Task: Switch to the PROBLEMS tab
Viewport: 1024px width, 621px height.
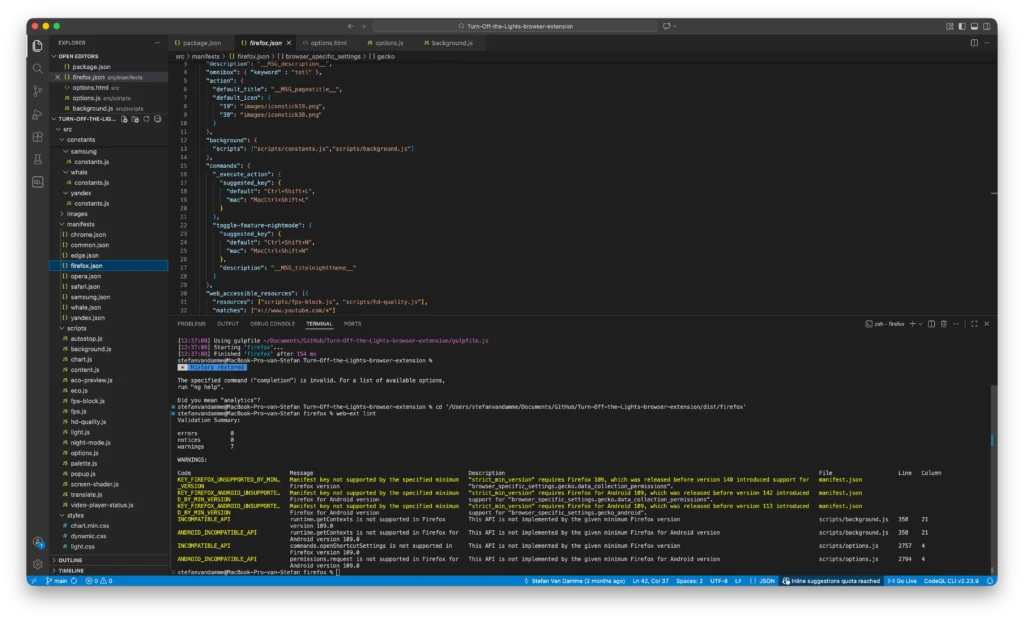Action: (190, 323)
